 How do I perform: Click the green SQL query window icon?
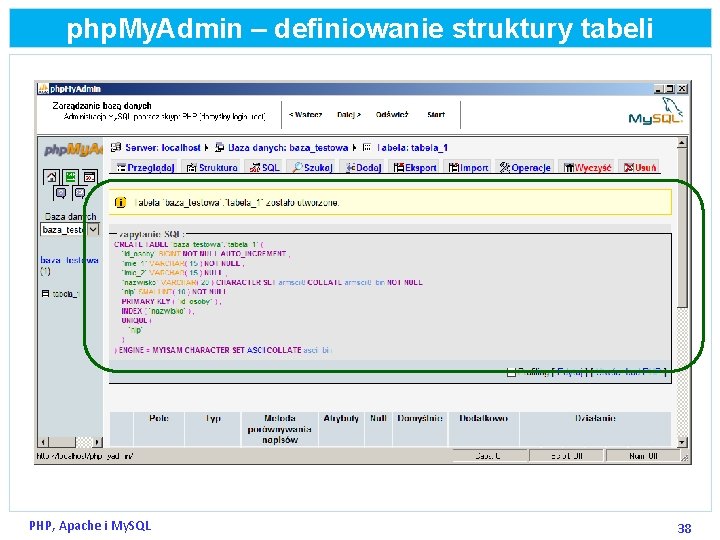click(70, 177)
